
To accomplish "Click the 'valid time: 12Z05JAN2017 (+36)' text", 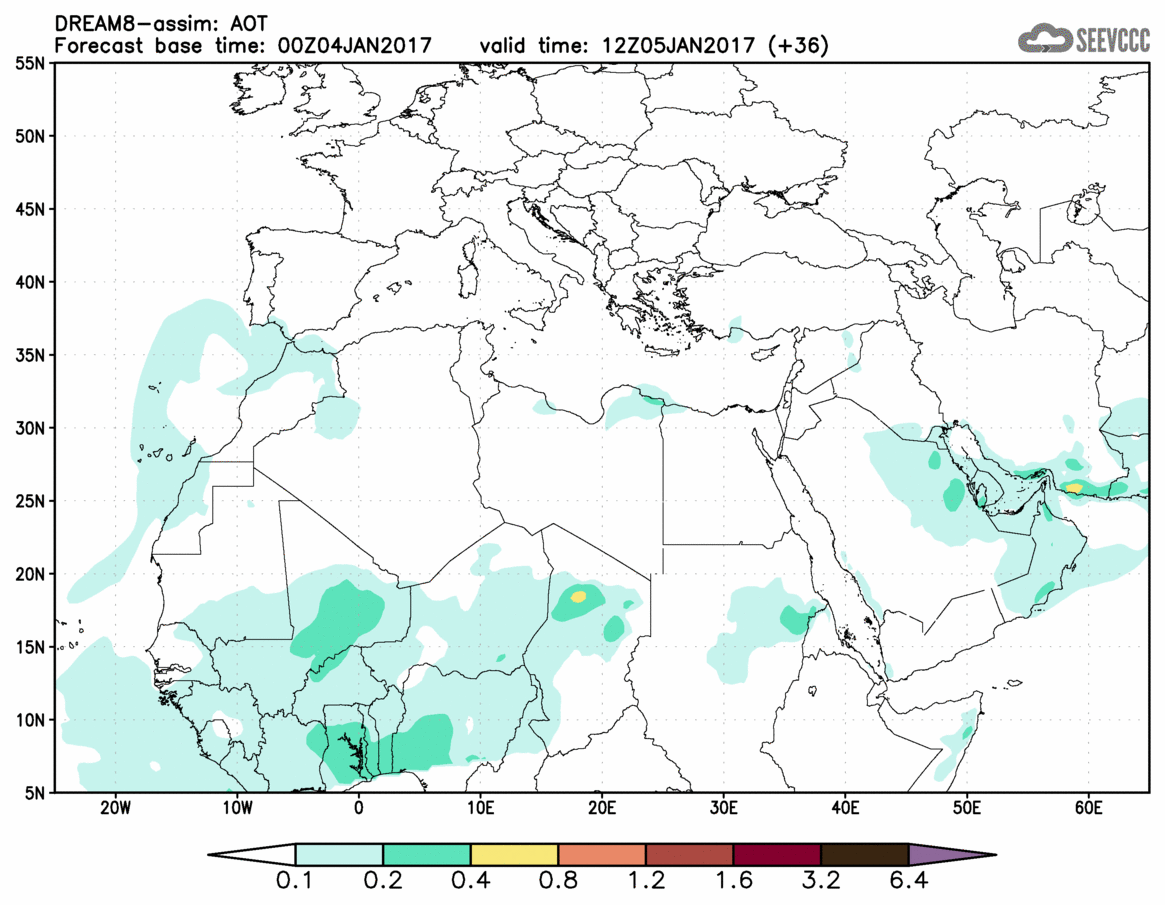I will 654,45.
